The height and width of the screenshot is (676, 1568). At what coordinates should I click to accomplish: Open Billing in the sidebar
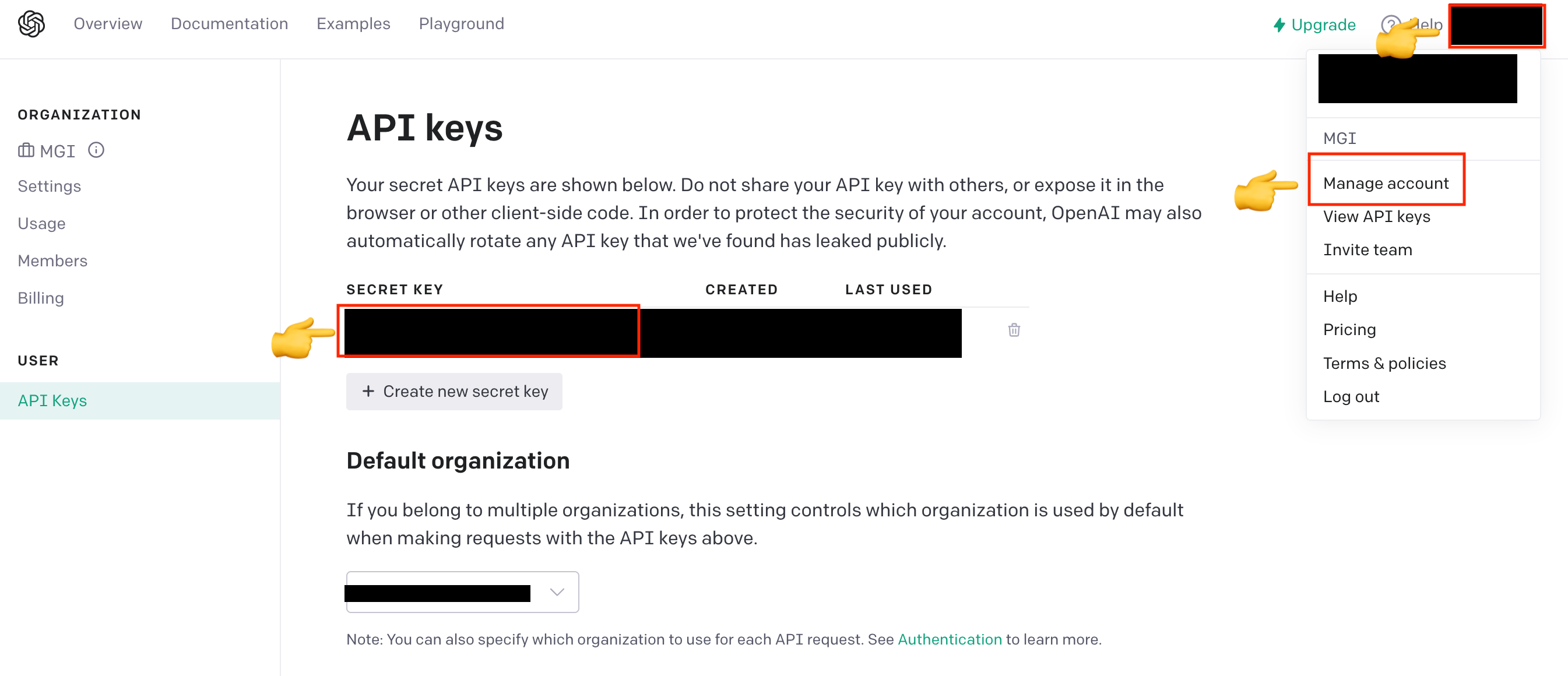(x=41, y=298)
